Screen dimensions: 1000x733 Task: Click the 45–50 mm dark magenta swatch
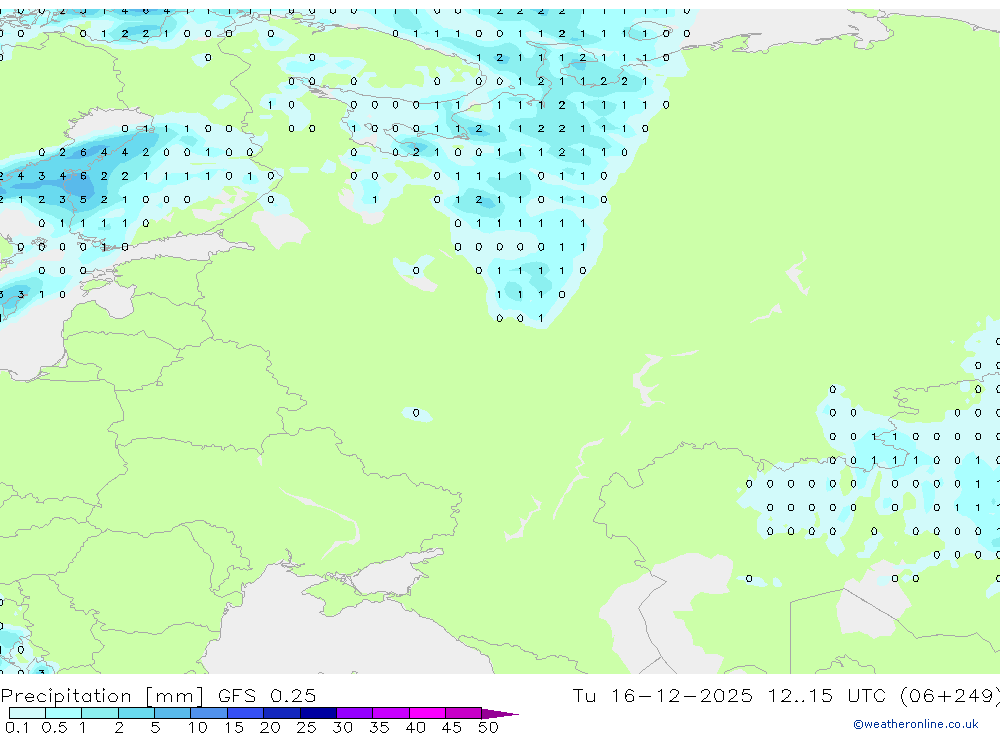point(463,713)
